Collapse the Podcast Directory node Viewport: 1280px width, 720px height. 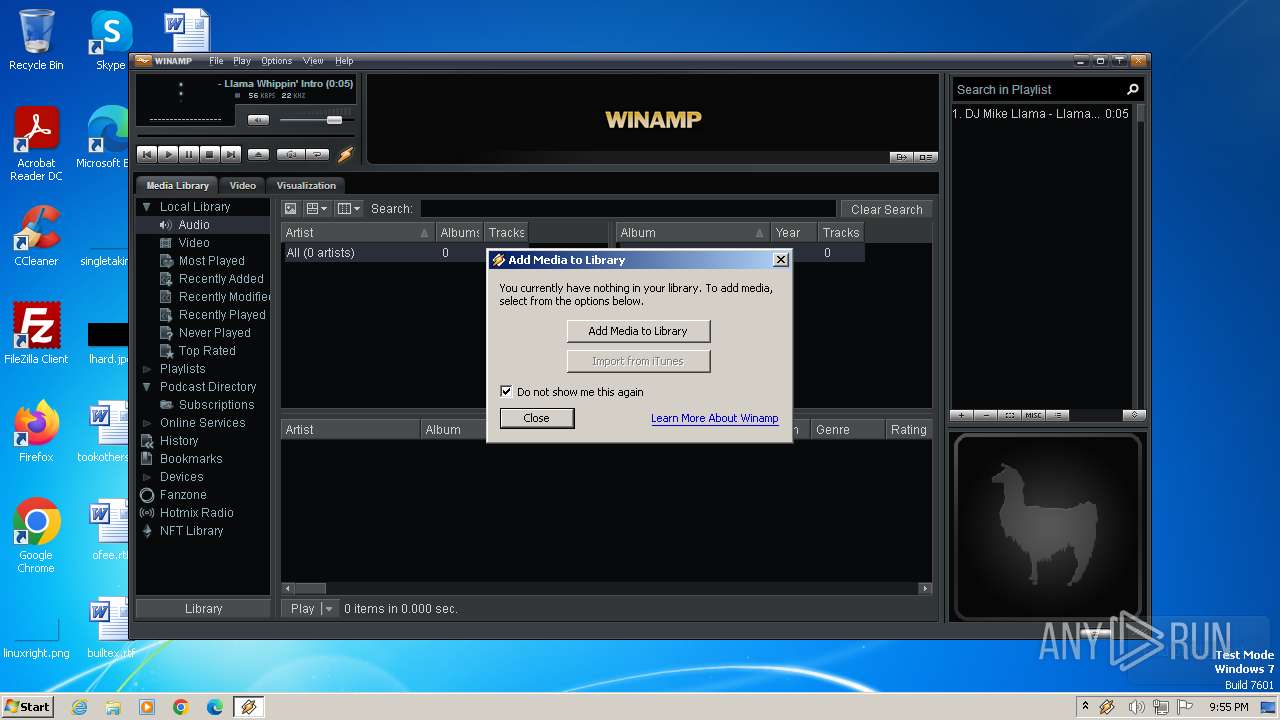147,387
